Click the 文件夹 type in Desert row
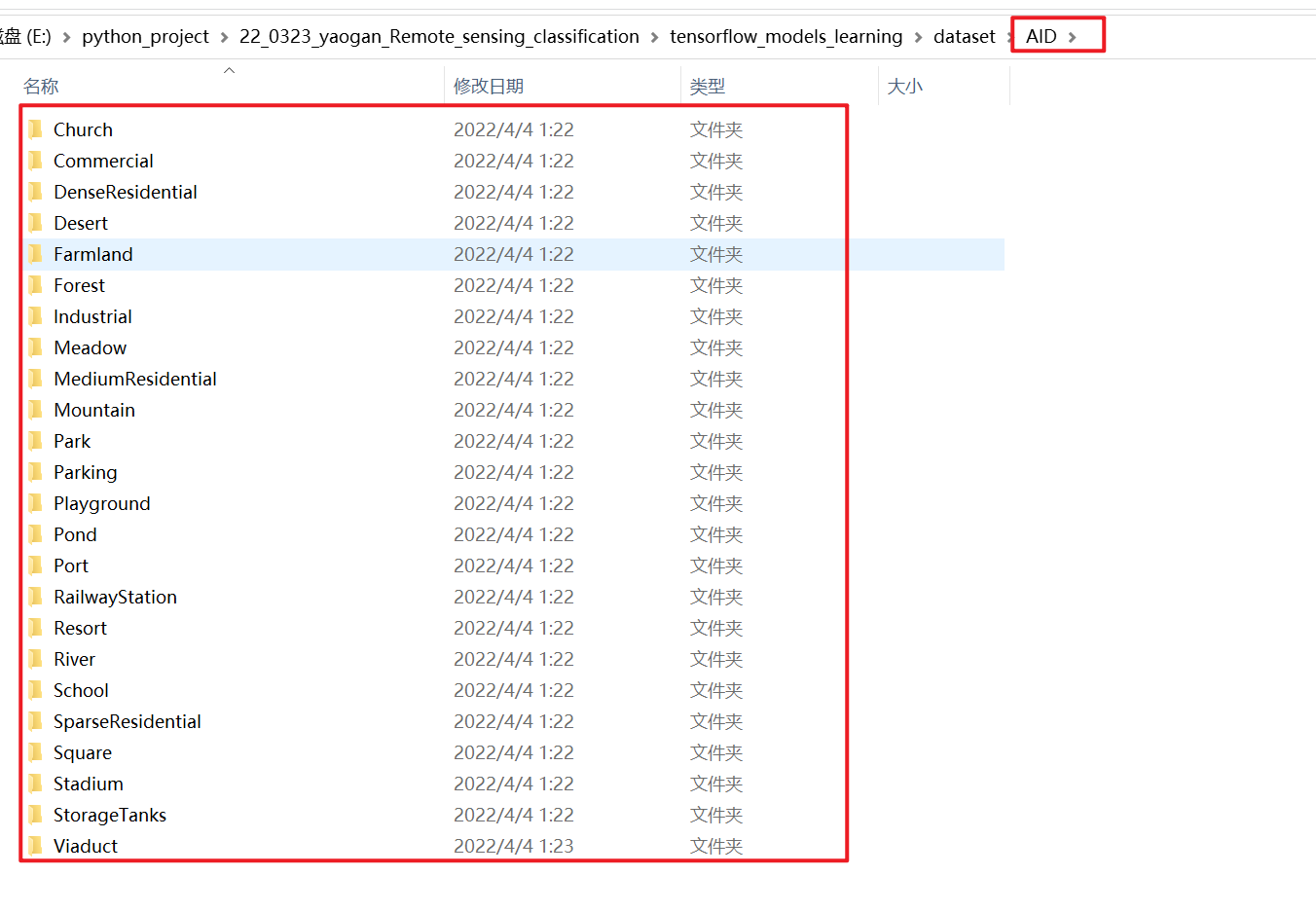Screen dimensions: 1316x912 [x=716, y=223]
